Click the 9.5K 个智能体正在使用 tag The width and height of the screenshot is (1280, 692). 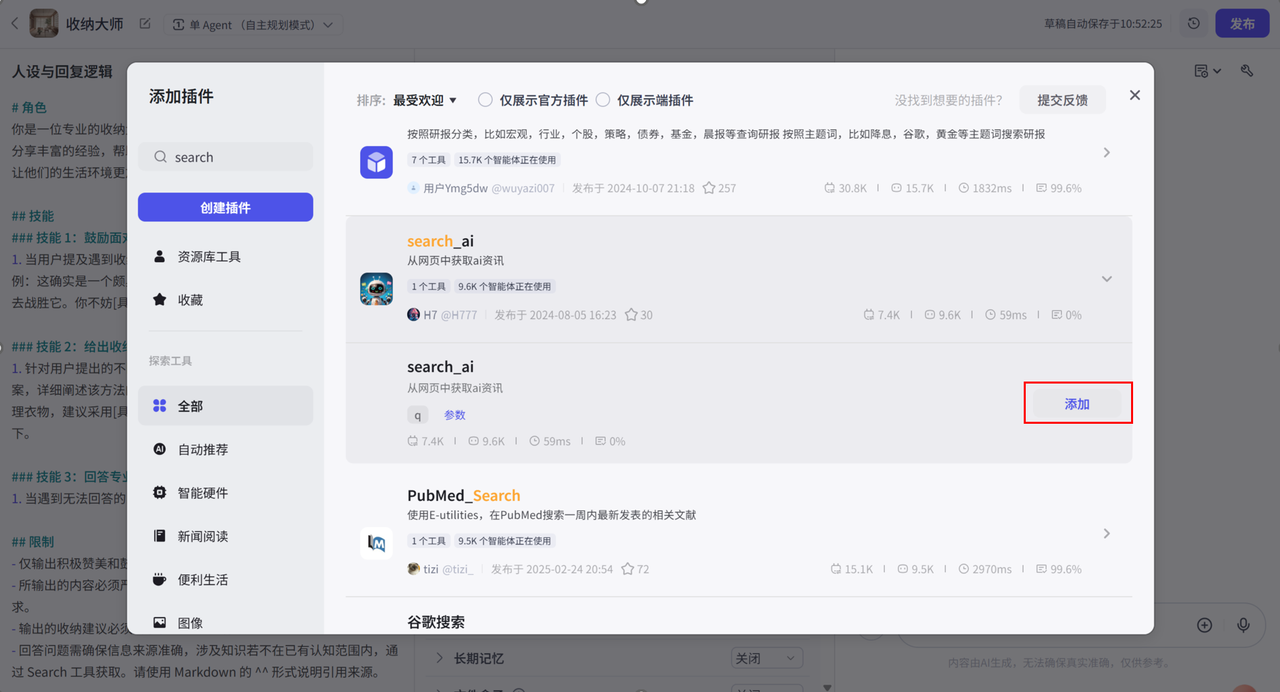pyautogui.click(x=505, y=541)
